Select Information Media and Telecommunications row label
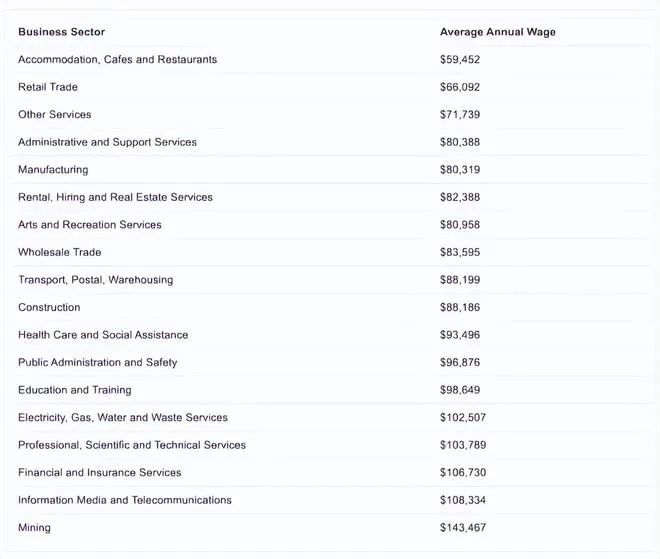 tap(124, 500)
